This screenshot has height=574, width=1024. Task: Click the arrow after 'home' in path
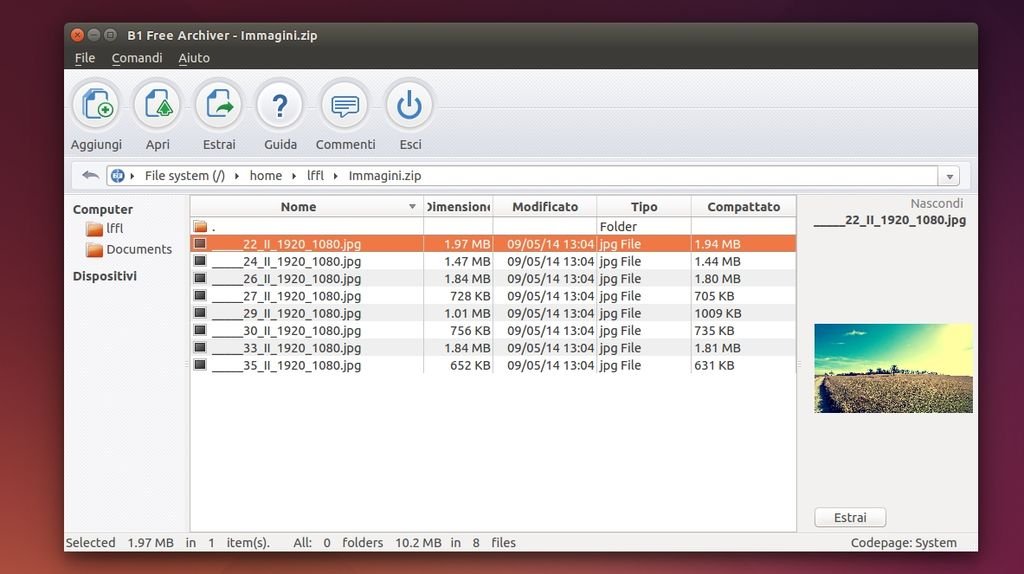point(294,176)
